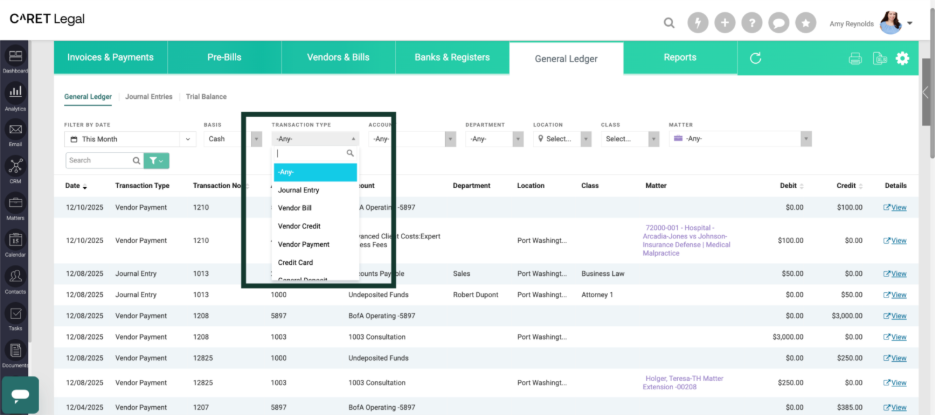Open the Hospital Arcadia-Jones matter link

tap(686, 241)
